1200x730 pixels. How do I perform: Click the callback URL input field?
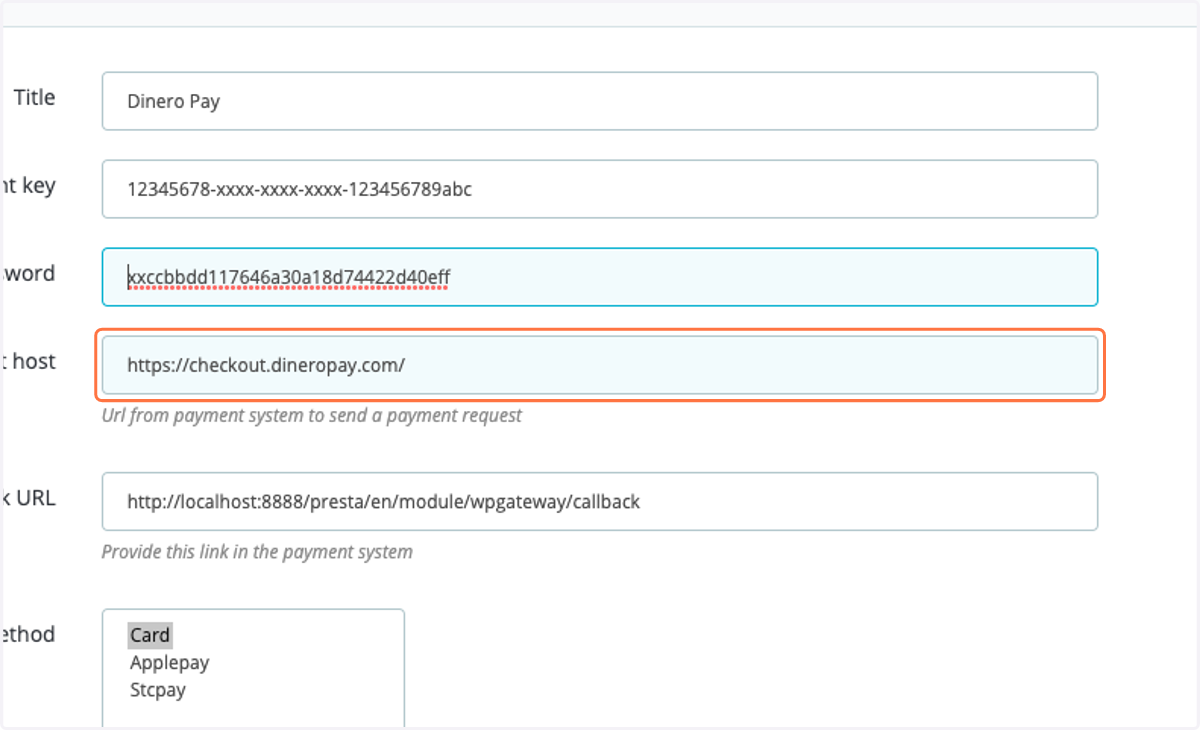point(600,501)
